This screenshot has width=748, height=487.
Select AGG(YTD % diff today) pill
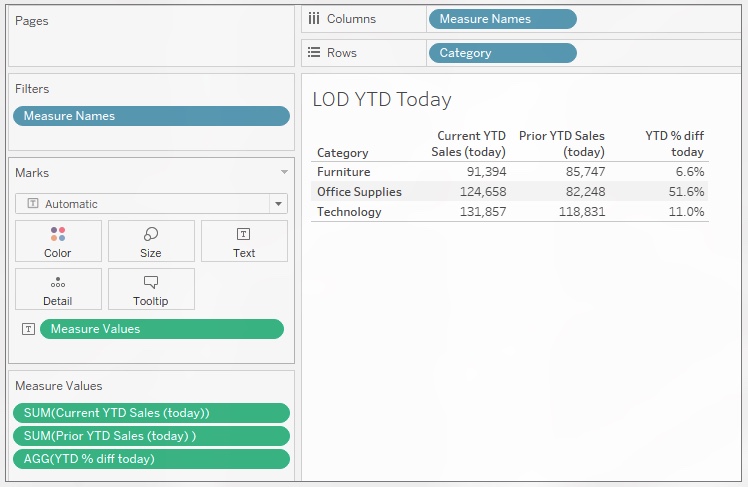tap(151, 459)
